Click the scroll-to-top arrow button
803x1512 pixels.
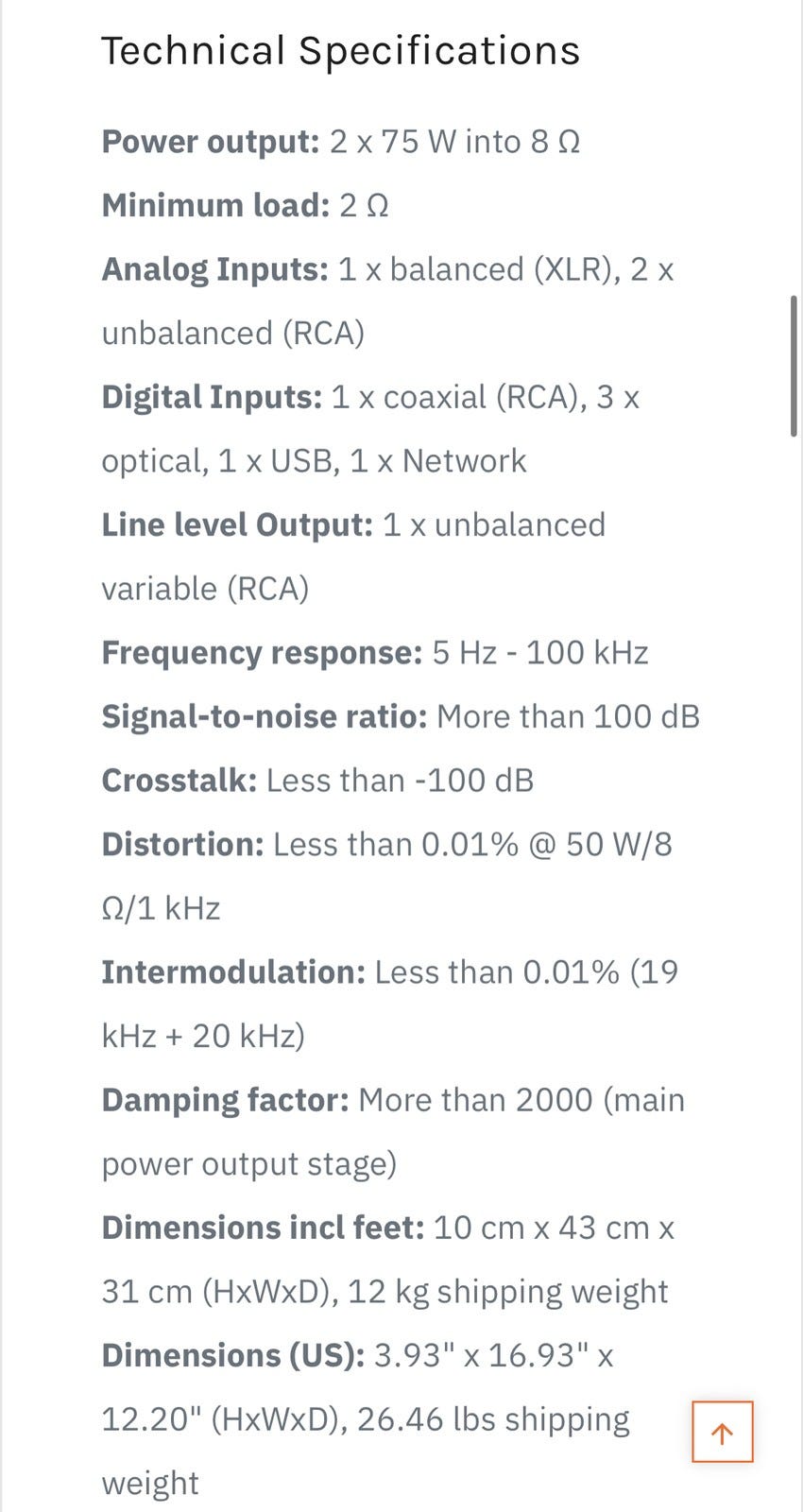tap(722, 1432)
